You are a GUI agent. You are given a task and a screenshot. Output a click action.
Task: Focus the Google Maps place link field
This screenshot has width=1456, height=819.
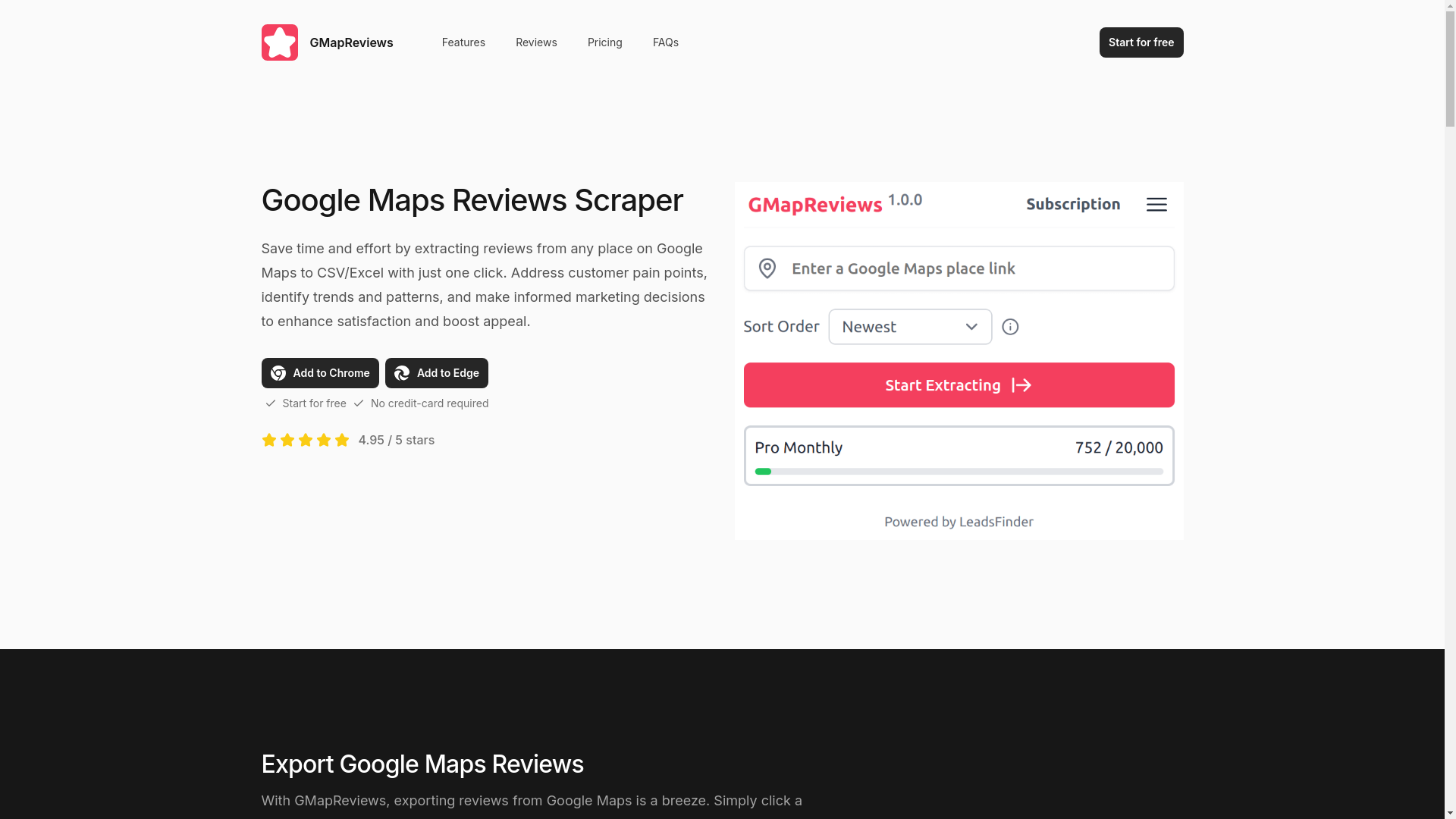click(959, 268)
